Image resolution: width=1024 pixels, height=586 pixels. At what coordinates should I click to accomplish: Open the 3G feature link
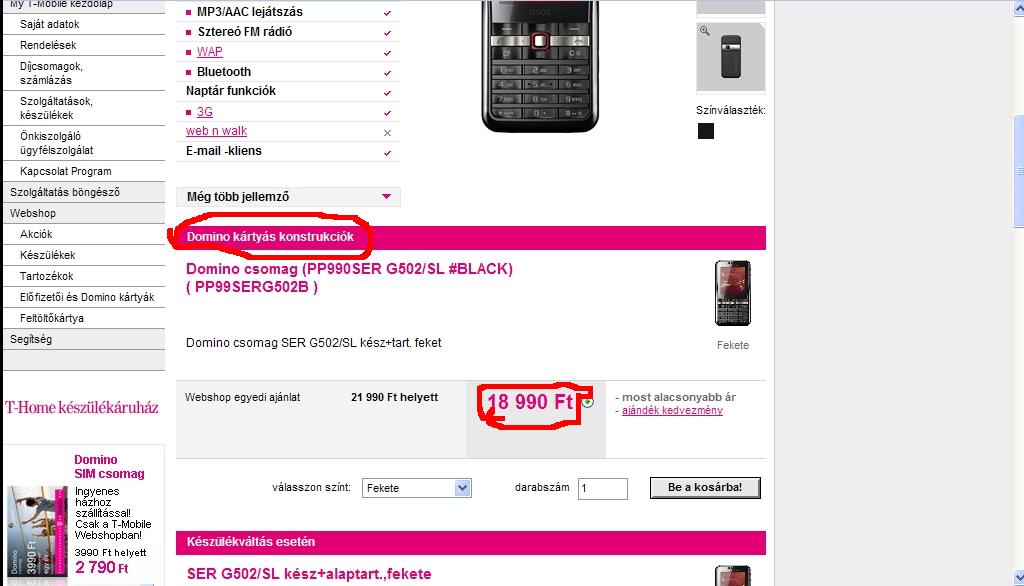click(x=205, y=112)
